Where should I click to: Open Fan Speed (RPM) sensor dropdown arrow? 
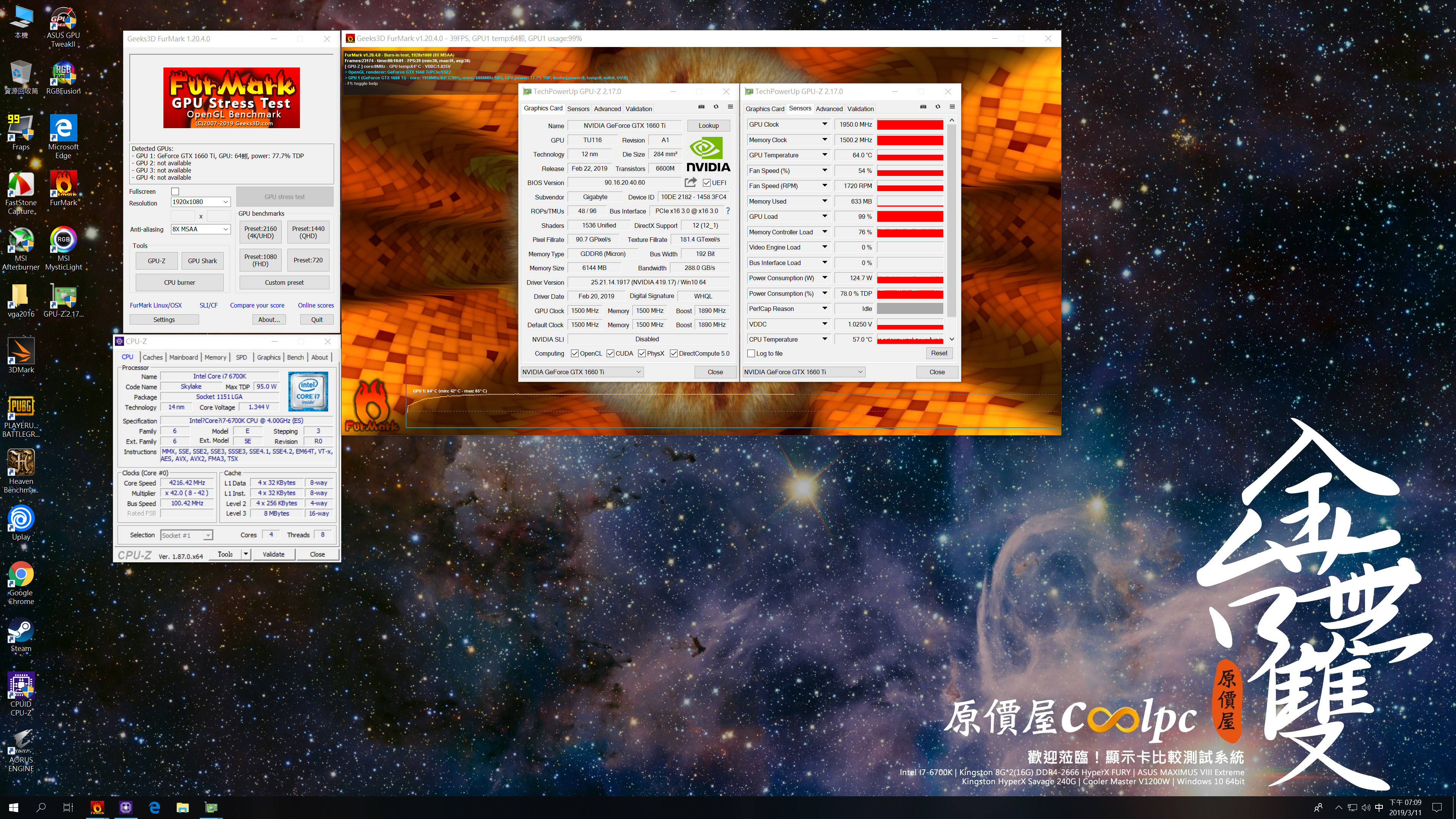click(x=825, y=185)
